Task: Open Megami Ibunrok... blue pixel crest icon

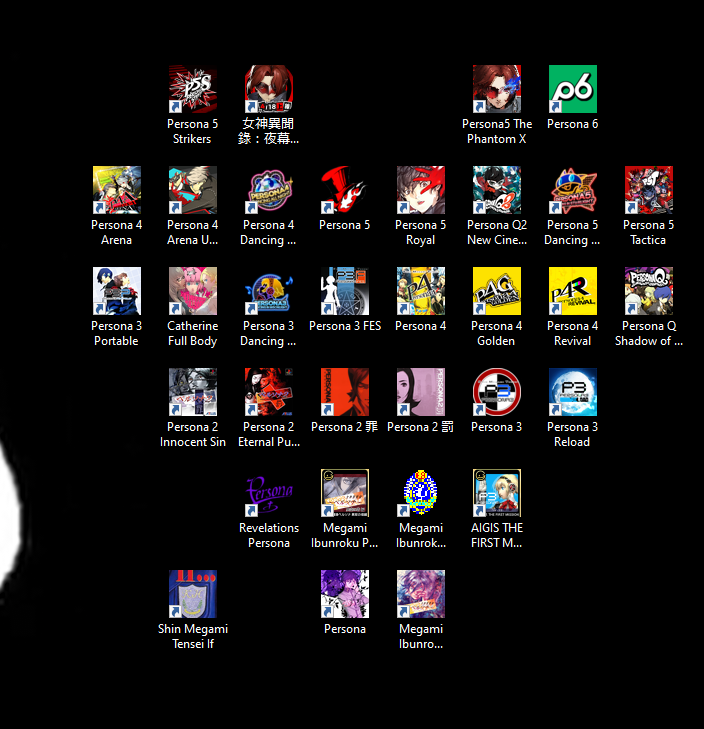Action: point(421,493)
